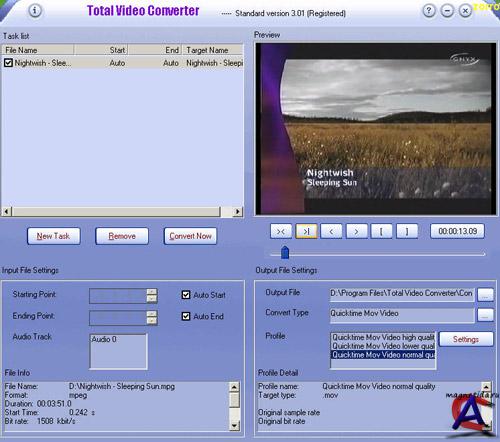Click the Output File path field
The width and height of the screenshot is (500, 442).
402,295
